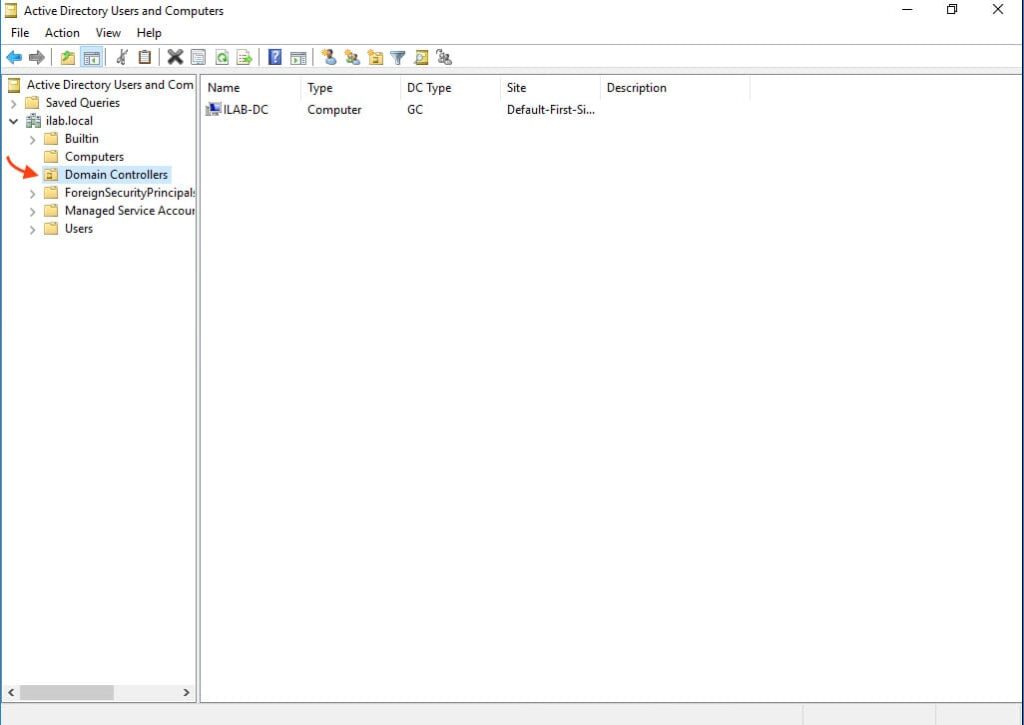
Task: Toggle the Show/Hide Console Tree icon
Action: click(91, 58)
